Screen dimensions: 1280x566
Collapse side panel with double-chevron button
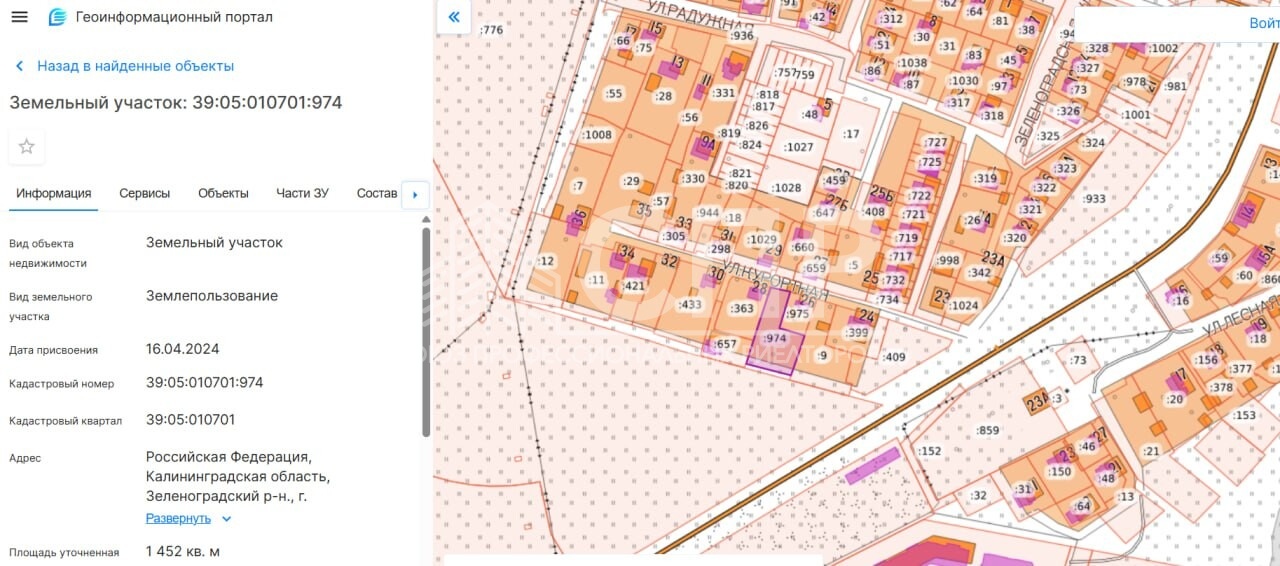[x=454, y=17]
